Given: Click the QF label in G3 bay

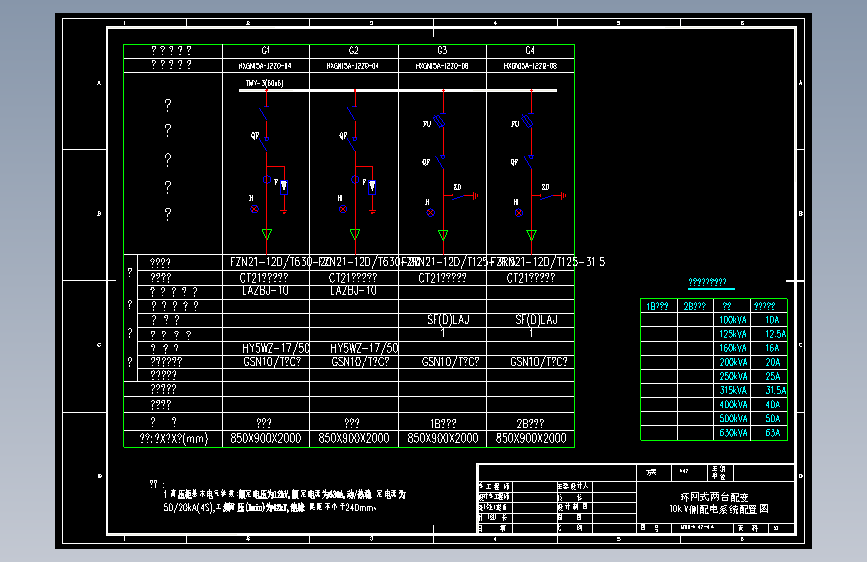Looking at the screenshot, I should pyautogui.click(x=426, y=162).
